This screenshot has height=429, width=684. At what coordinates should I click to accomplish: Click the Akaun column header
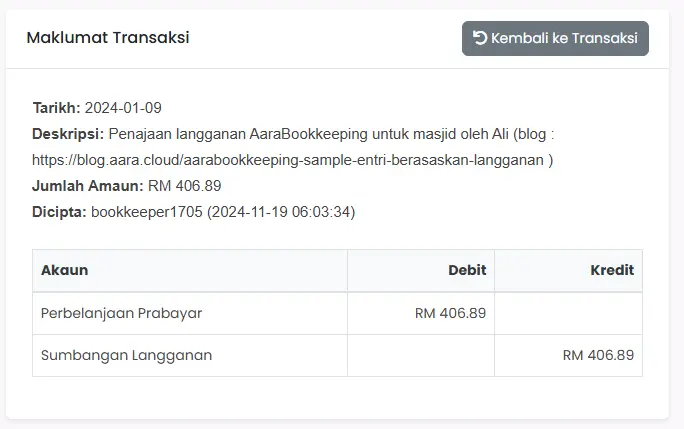coord(190,271)
